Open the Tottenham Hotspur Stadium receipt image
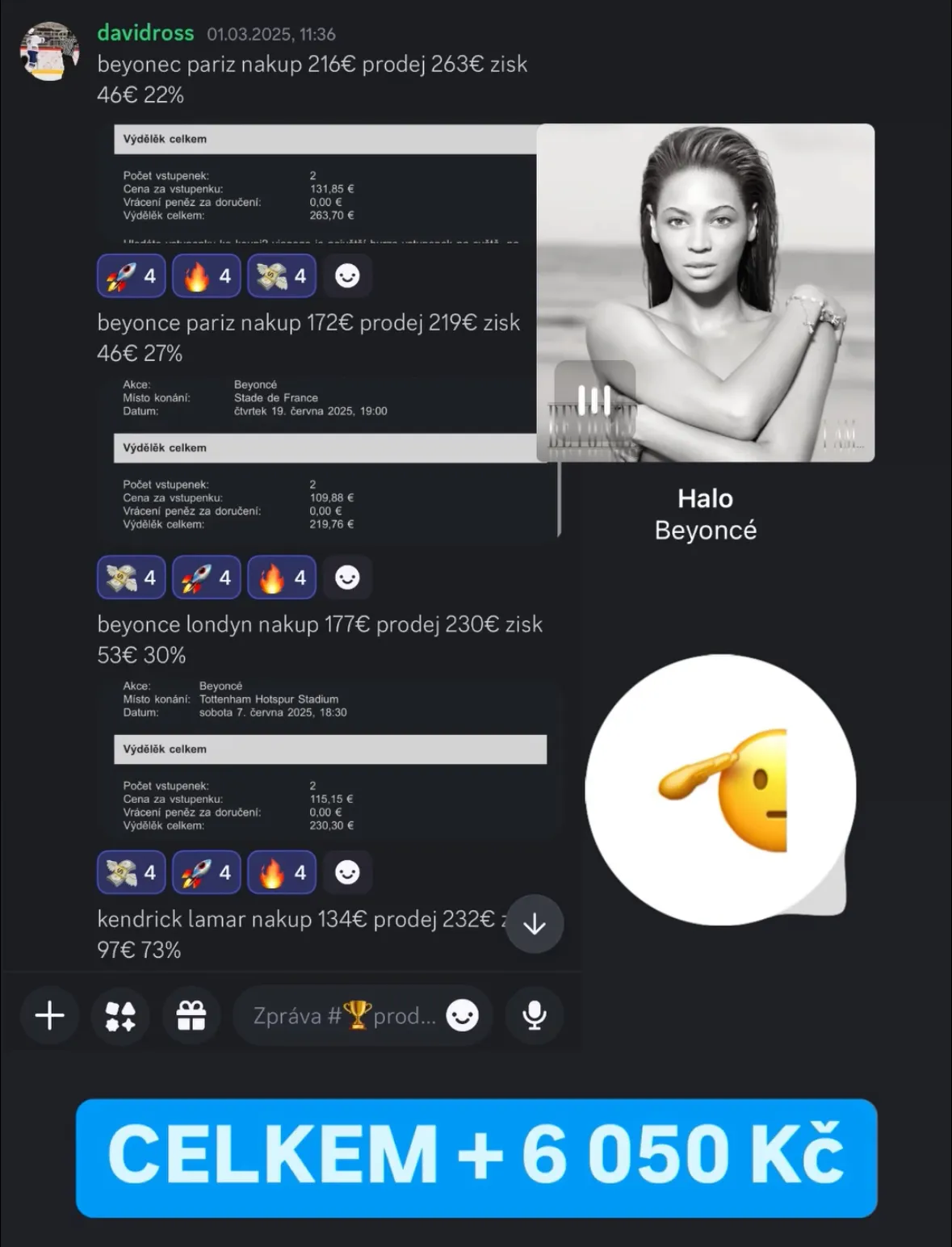952x1247 pixels. coord(330,759)
